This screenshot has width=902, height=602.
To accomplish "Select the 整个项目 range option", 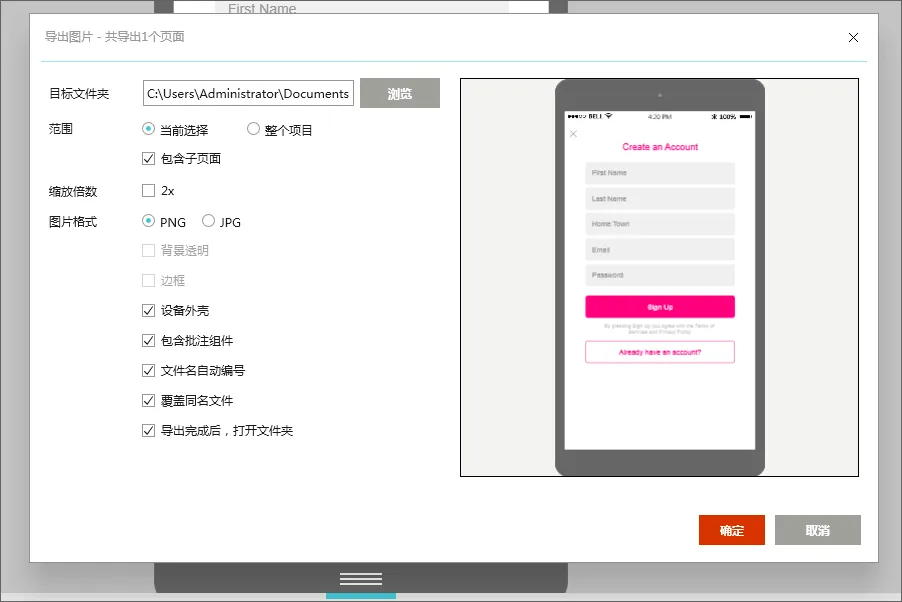I will click(253, 129).
